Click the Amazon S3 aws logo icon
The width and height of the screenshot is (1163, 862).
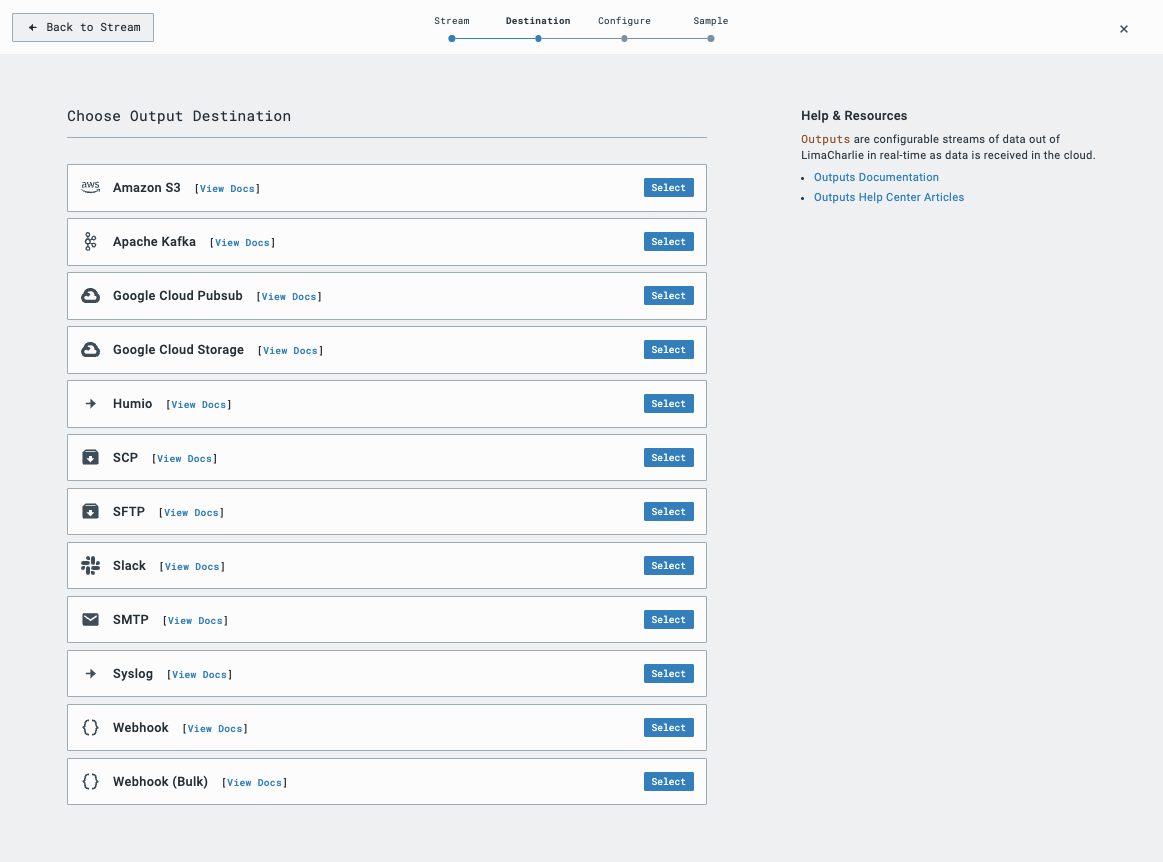pyautogui.click(x=90, y=188)
